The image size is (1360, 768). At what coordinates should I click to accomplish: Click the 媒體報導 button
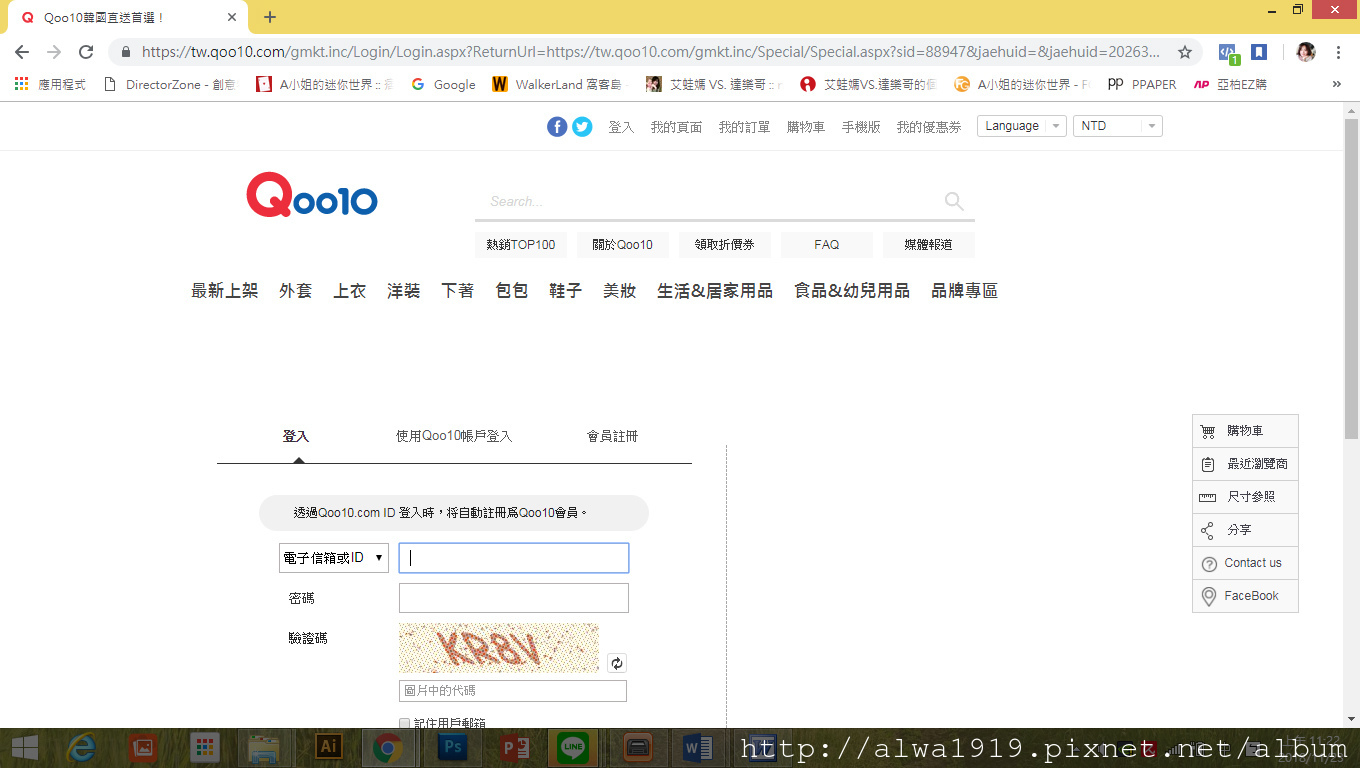click(x=929, y=245)
